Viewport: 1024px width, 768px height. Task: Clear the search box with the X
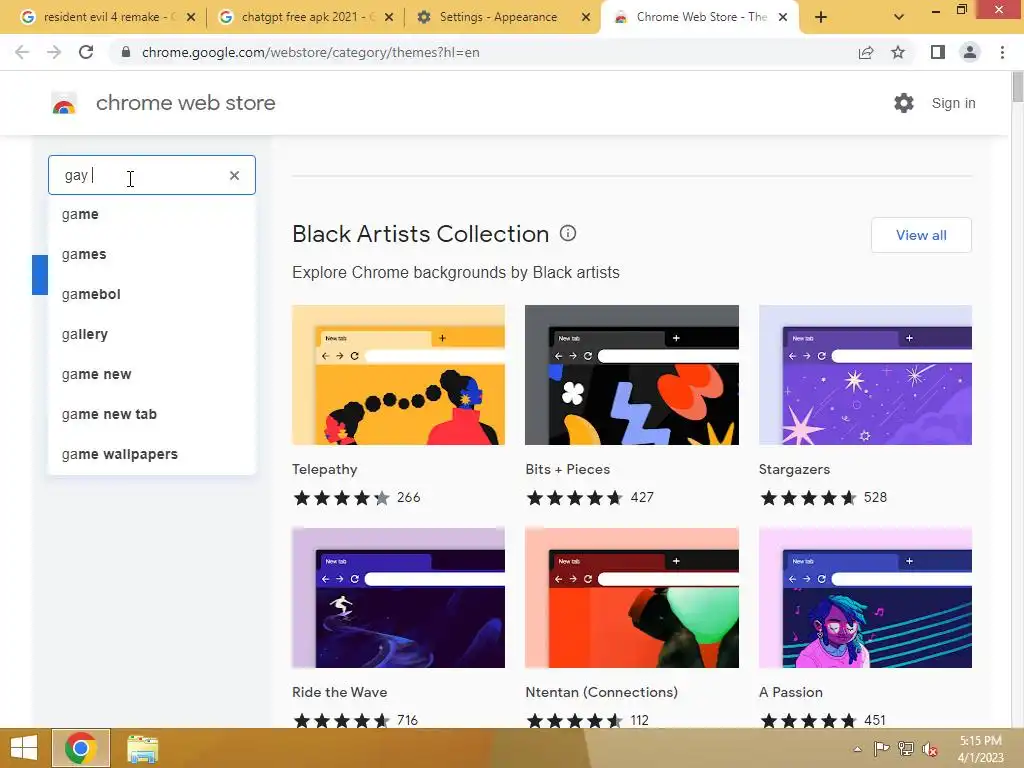click(234, 175)
